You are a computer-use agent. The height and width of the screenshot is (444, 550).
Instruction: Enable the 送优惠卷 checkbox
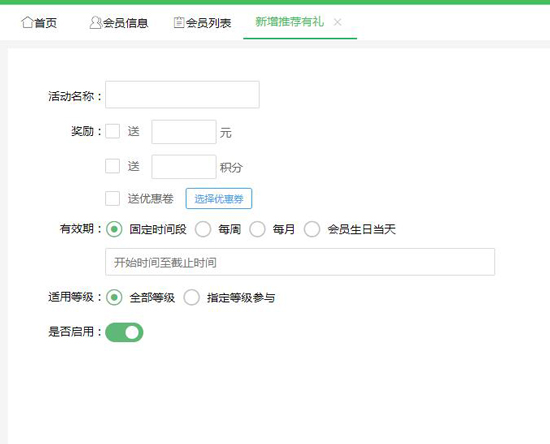click(113, 199)
